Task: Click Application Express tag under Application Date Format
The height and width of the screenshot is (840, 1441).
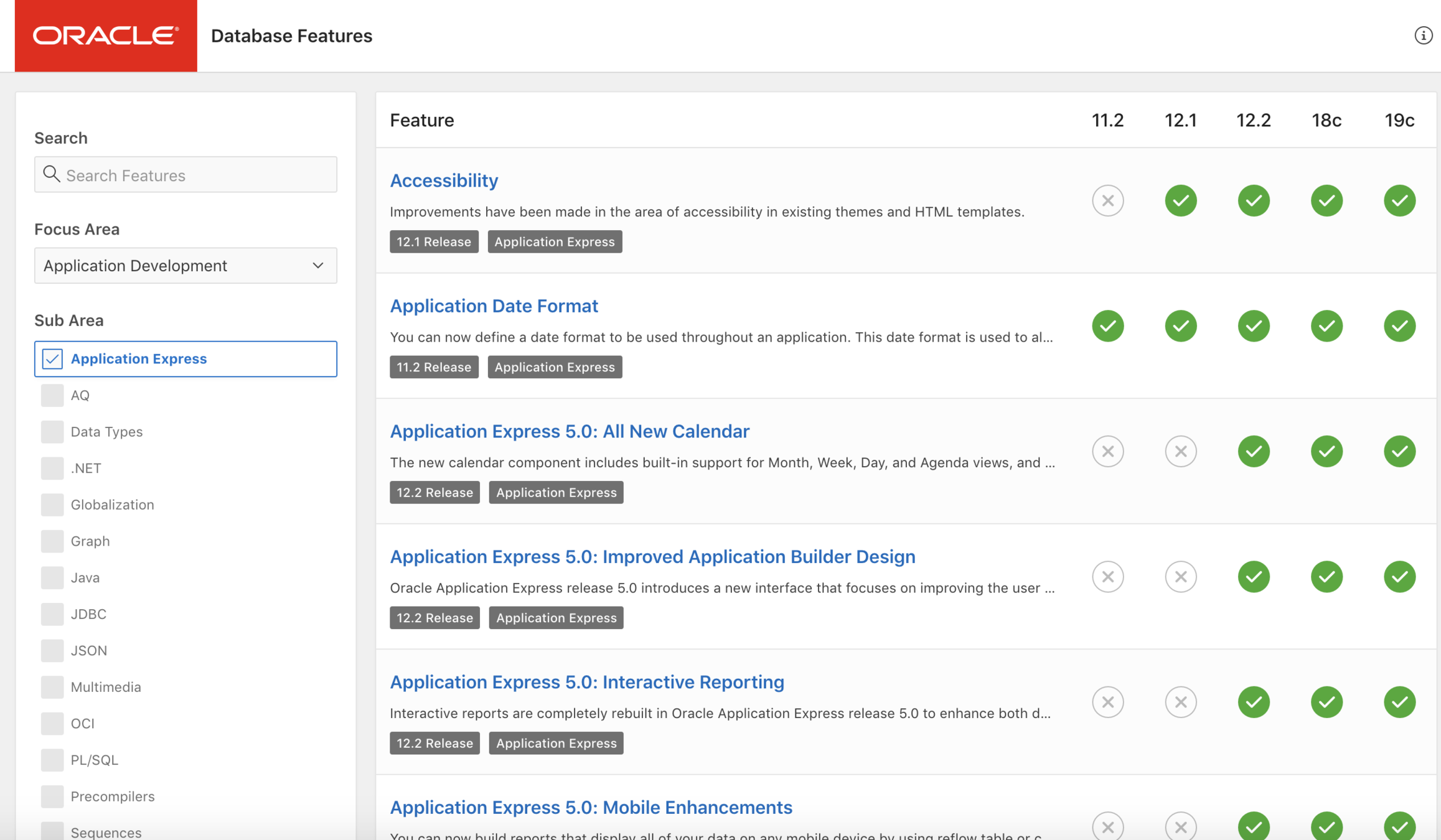Action: tap(554, 367)
